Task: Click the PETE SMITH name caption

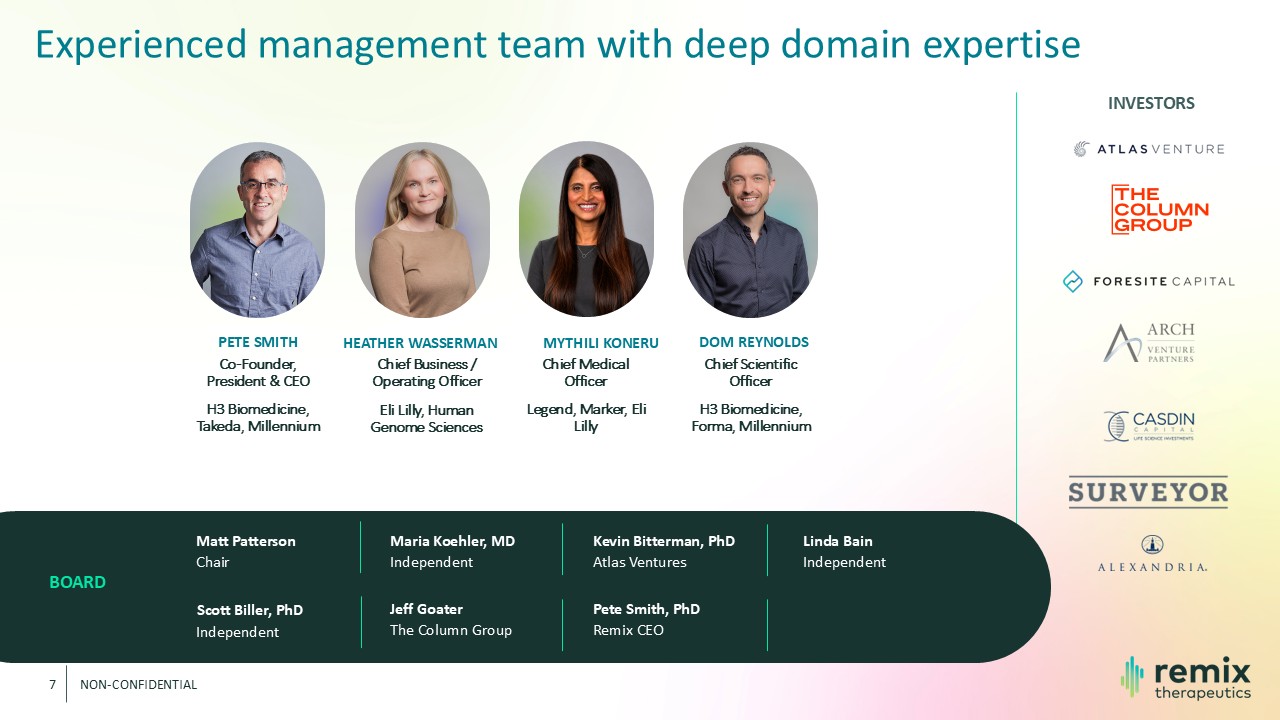Action: click(258, 342)
